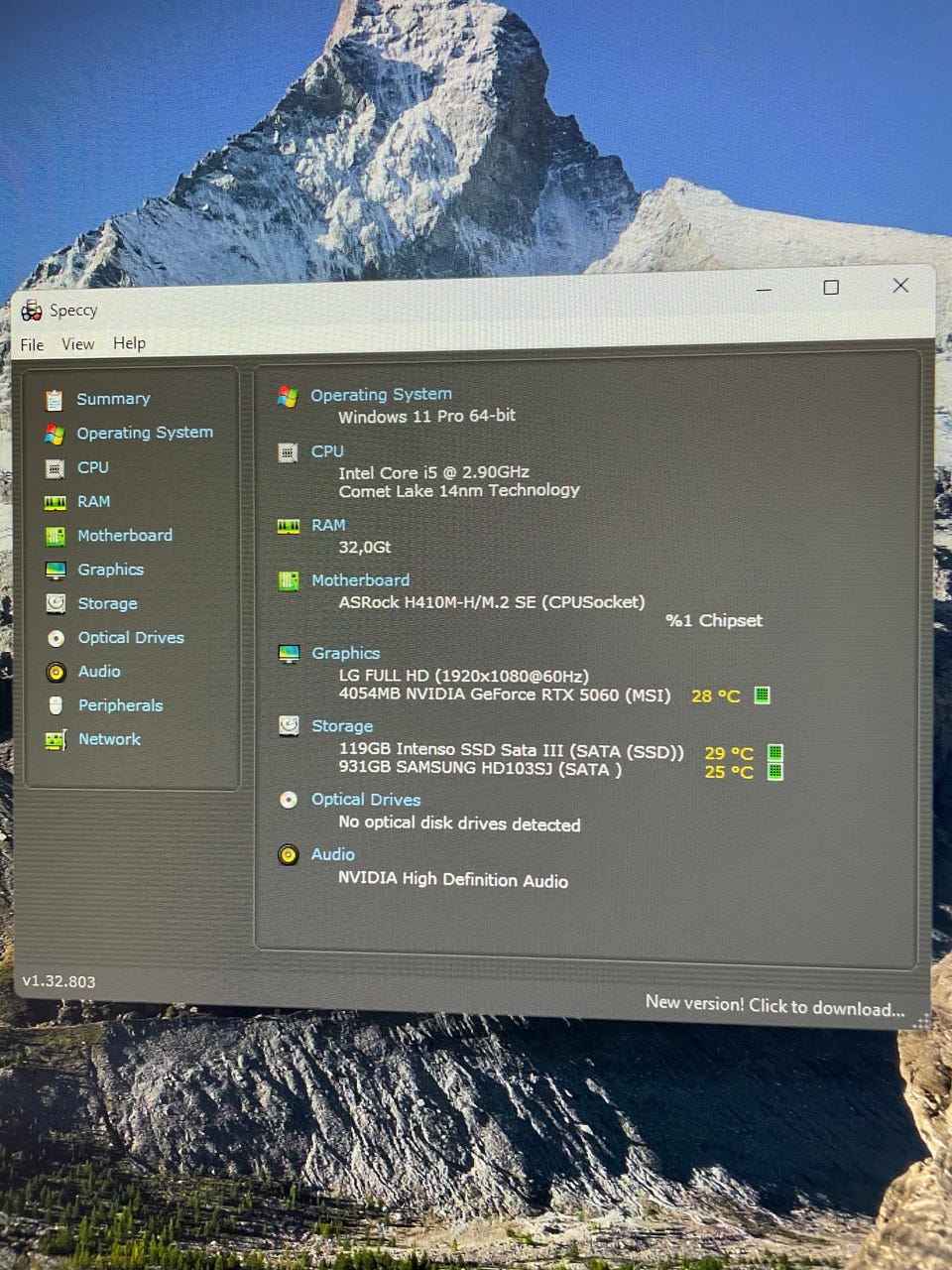Click the Audio heading in summary pane
This screenshot has height=1270, width=952.
332,854
